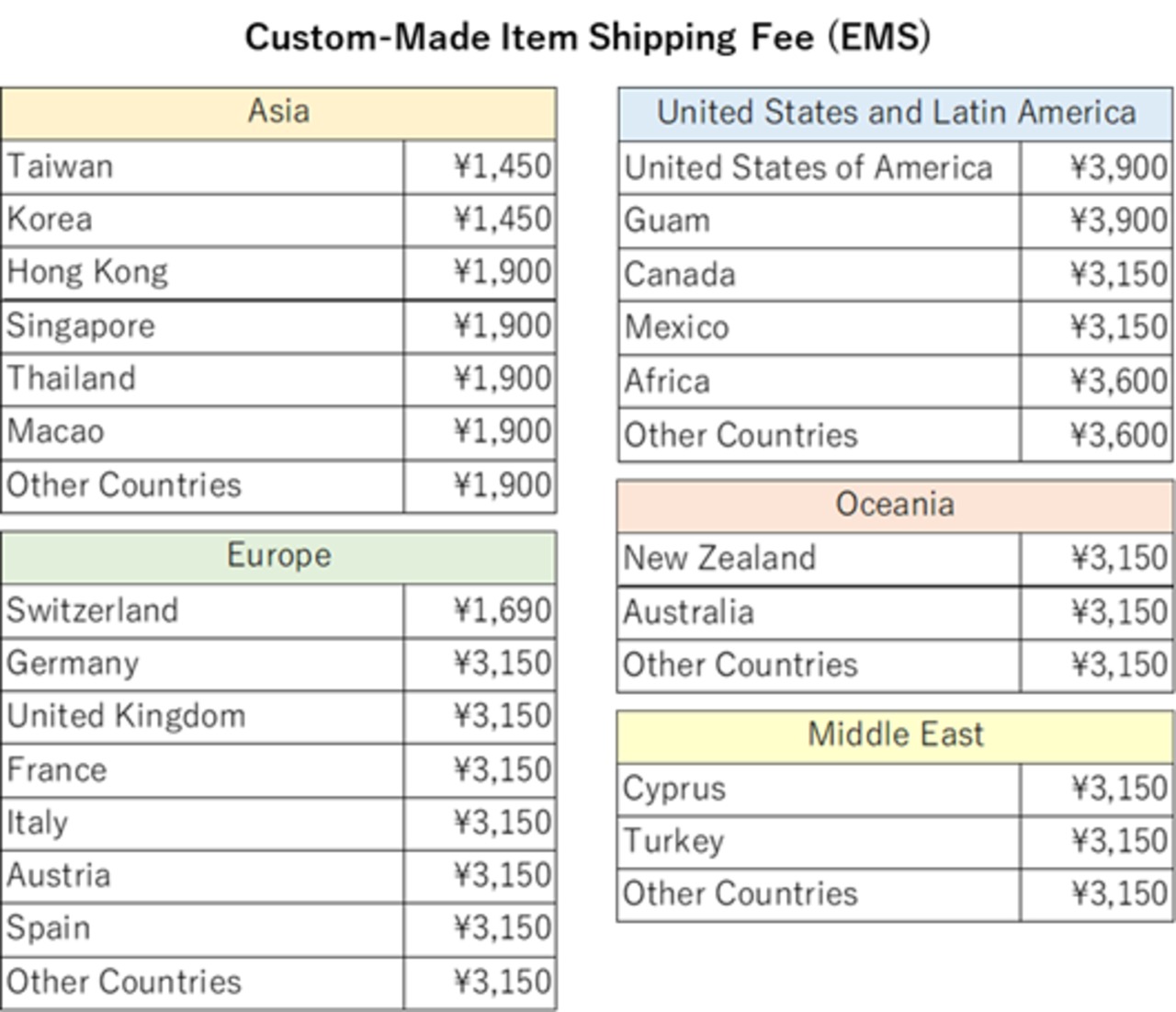The height and width of the screenshot is (1012, 1176).
Task: Select the Europe section header
Action: pyautogui.click(x=278, y=557)
